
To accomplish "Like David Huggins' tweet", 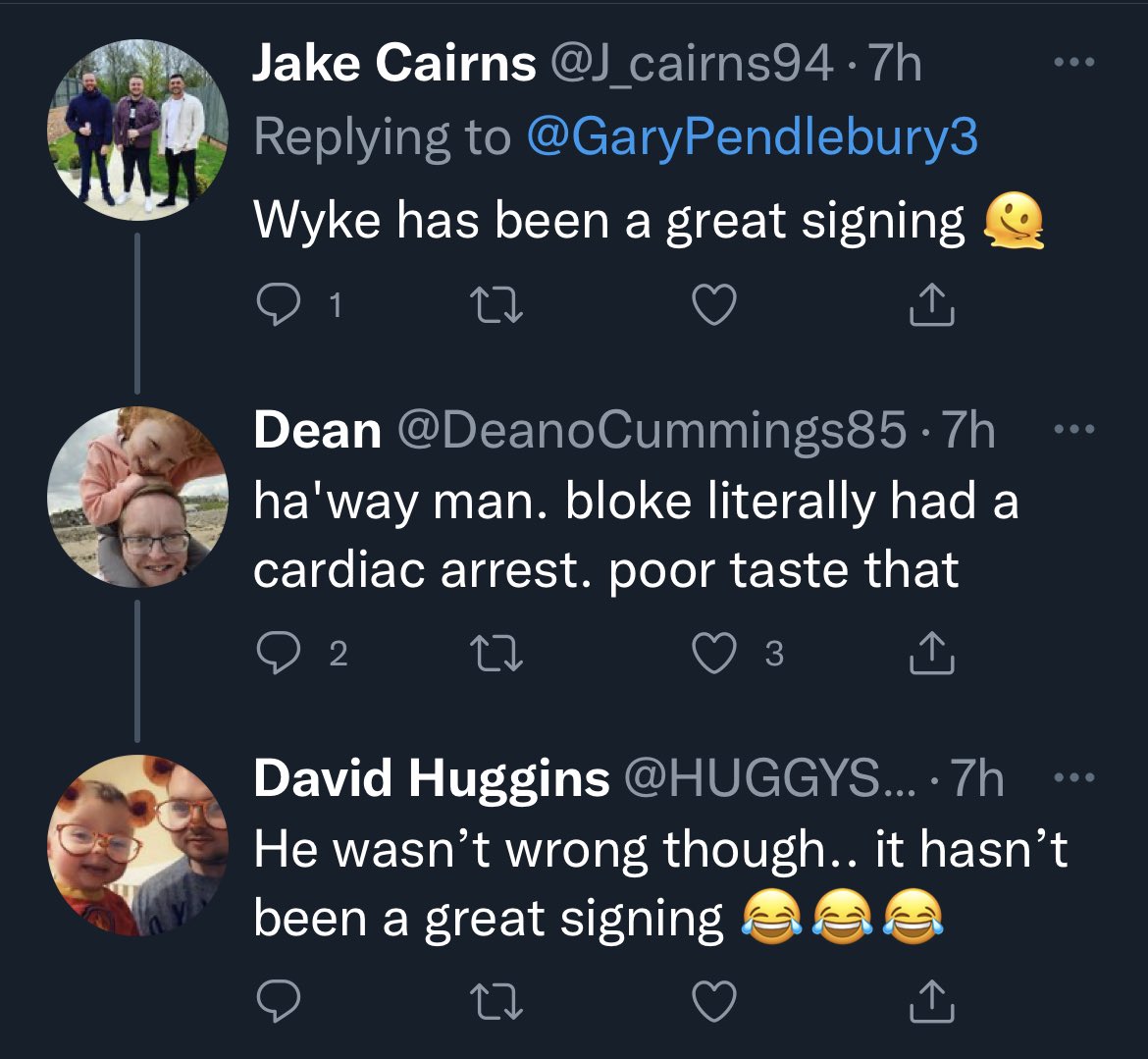I will tap(714, 1002).
